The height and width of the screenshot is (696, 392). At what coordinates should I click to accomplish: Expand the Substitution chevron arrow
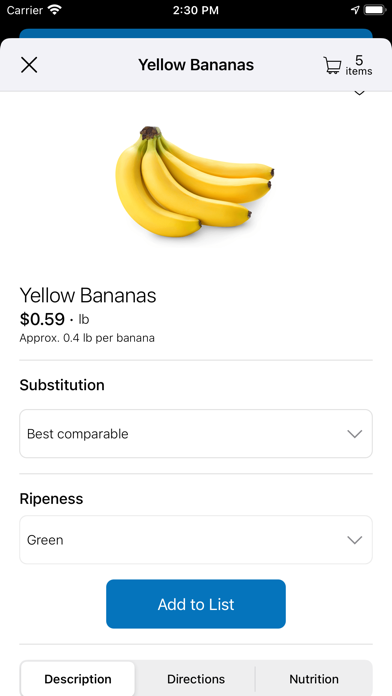(x=355, y=434)
